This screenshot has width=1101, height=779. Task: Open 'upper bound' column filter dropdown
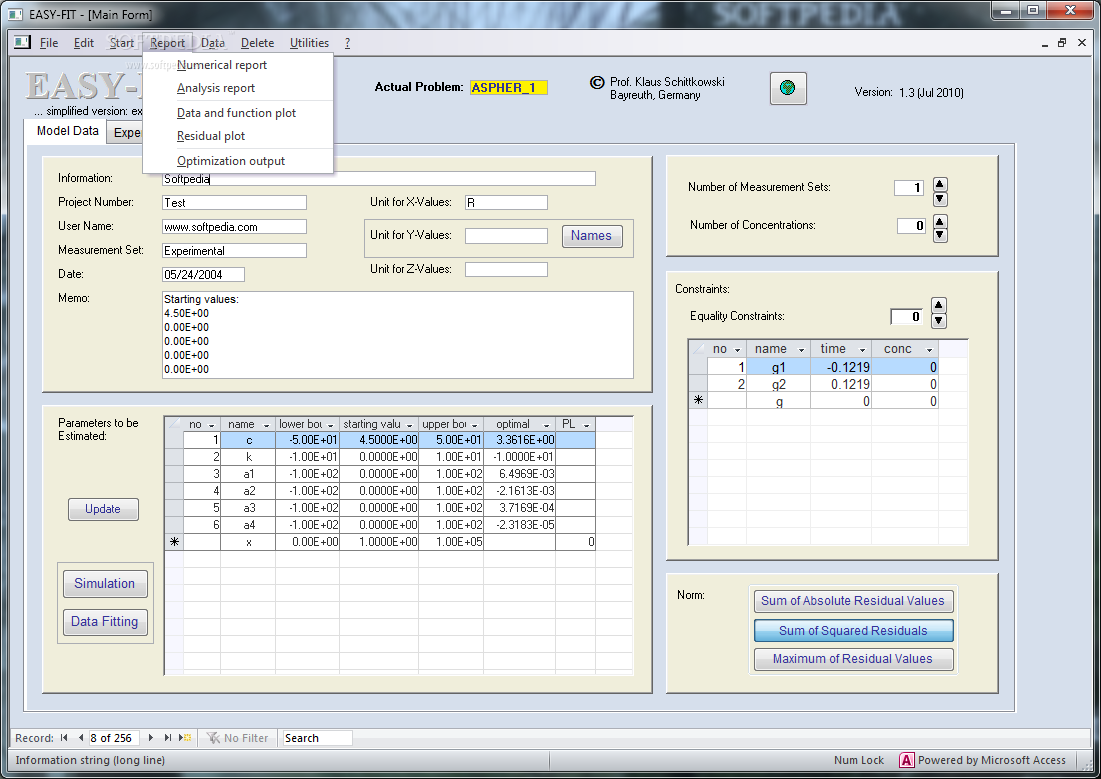[475, 425]
